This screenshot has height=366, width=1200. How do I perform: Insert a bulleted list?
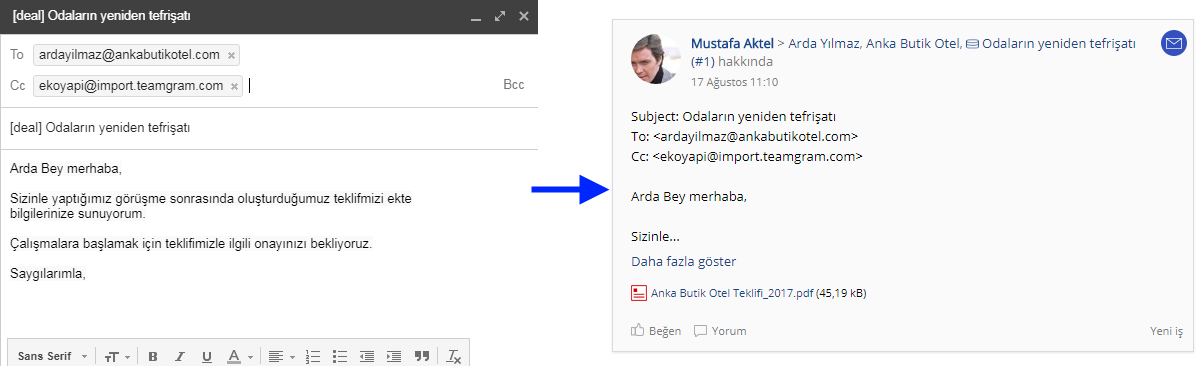(x=340, y=356)
